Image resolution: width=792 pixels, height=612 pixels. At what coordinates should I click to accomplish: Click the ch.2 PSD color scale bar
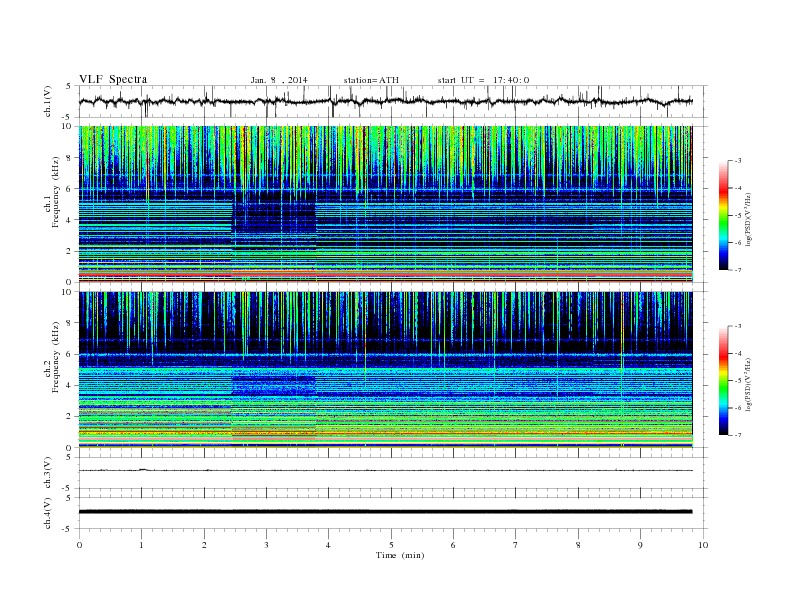tap(724, 381)
